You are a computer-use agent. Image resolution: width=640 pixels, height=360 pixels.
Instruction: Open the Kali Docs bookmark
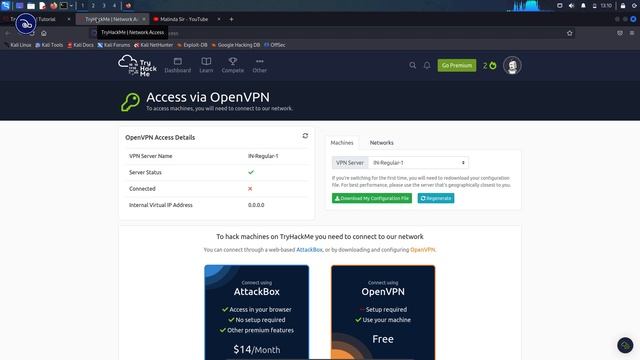(80, 45)
